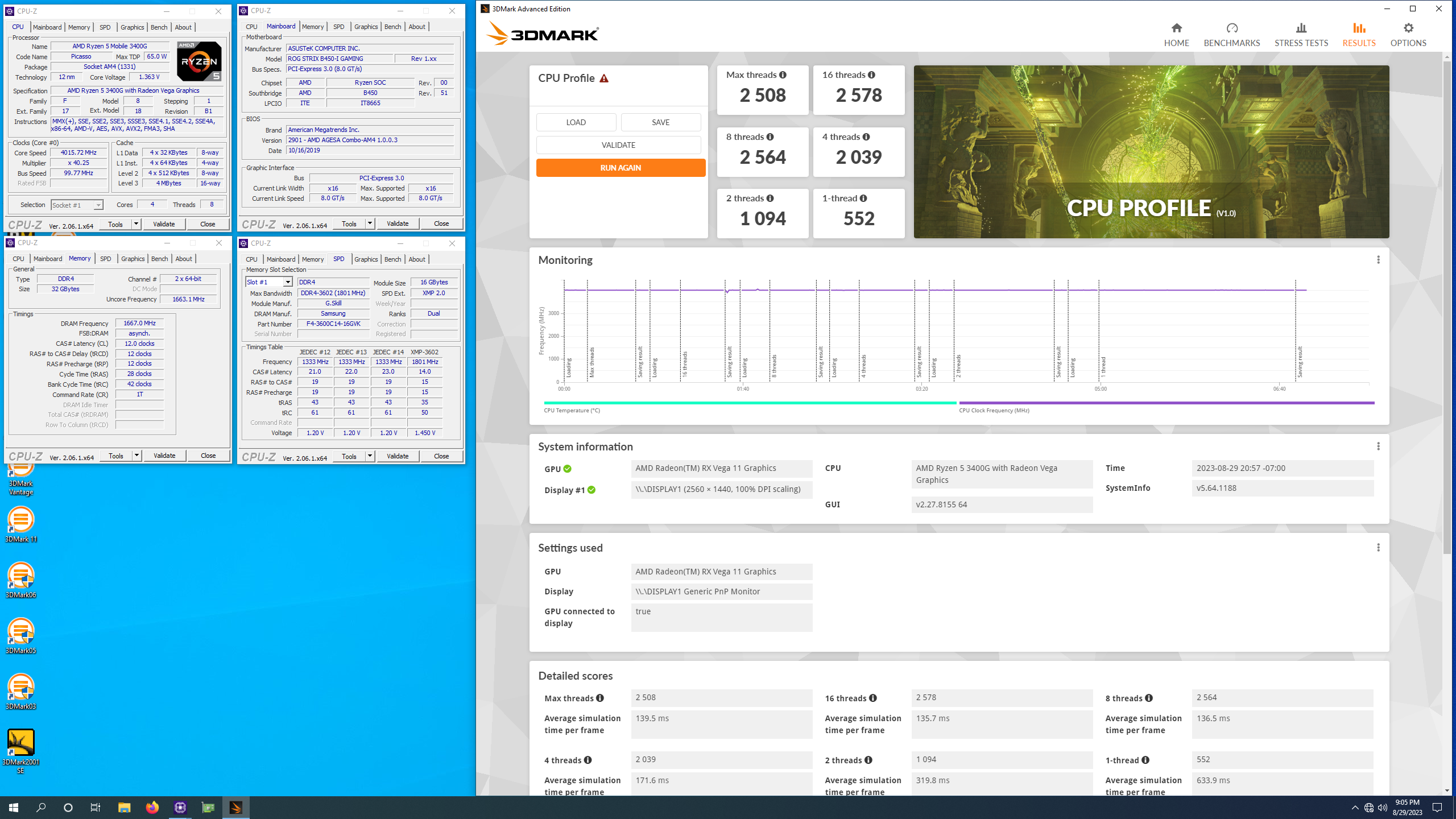Click the info icon beside 16 threads score
This screenshot has height=819, width=1456.
(871, 75)
